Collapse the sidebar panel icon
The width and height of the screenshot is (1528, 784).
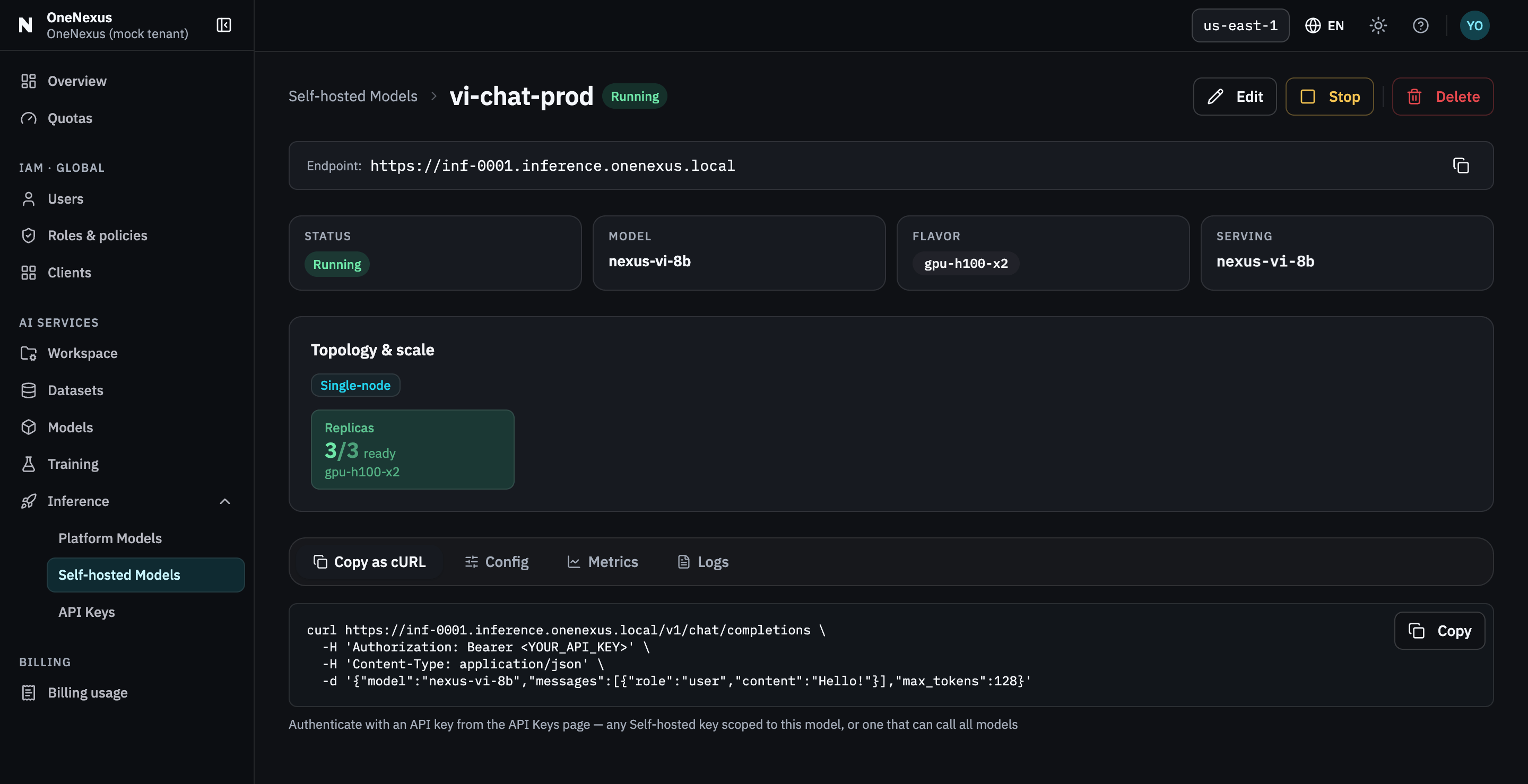pyautogui.click(x=223, y=25)
